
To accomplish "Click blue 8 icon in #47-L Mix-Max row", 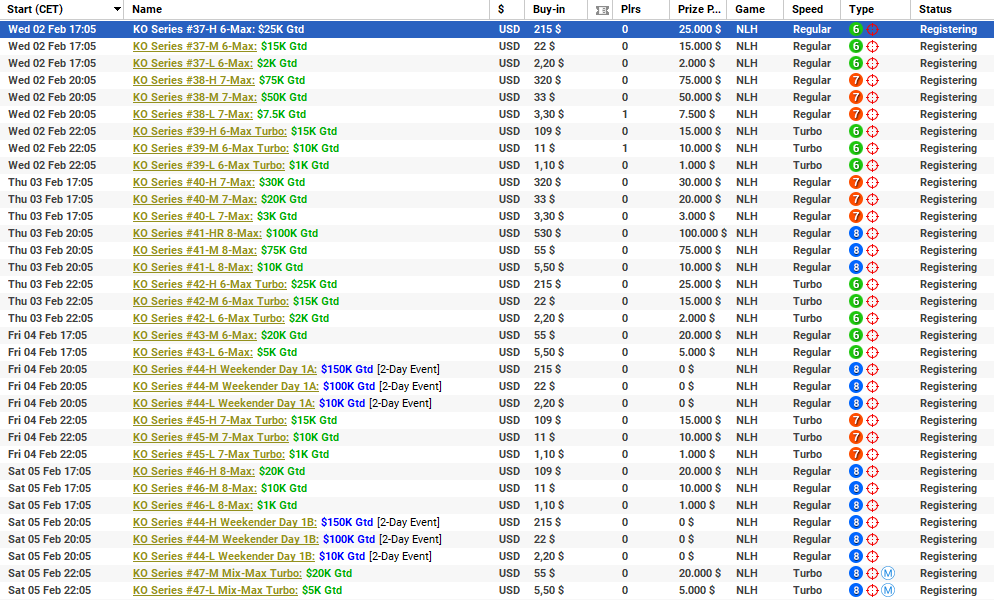I will pyautogui.click(x=856, y=590).
